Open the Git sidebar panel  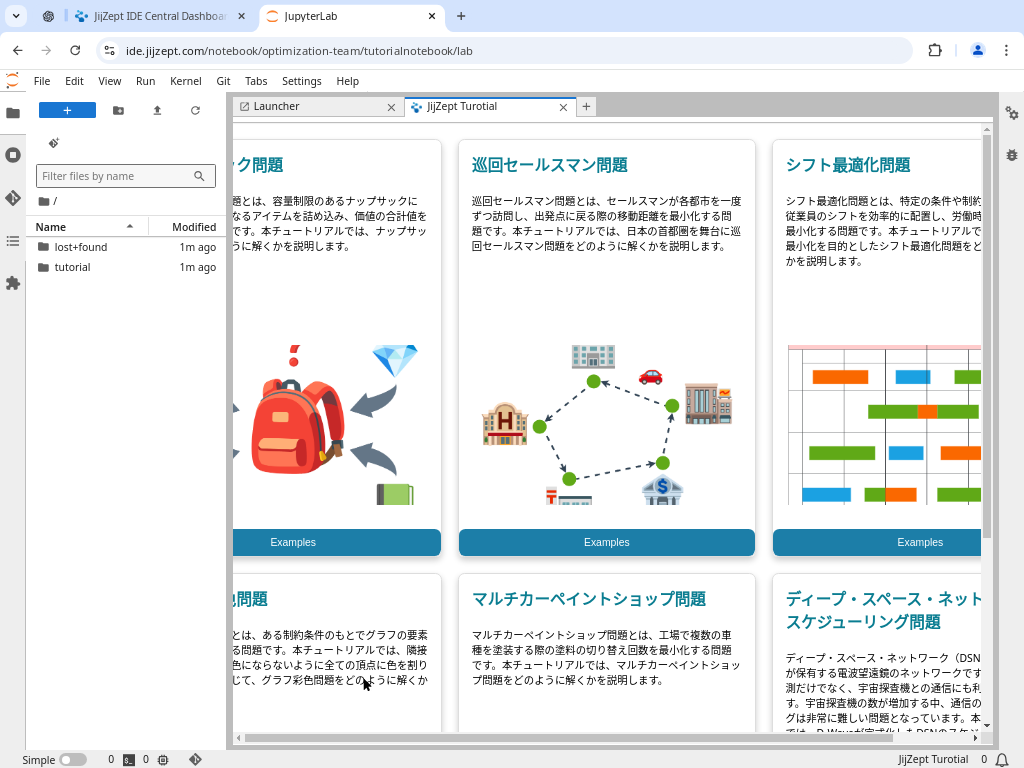(13, 198)
